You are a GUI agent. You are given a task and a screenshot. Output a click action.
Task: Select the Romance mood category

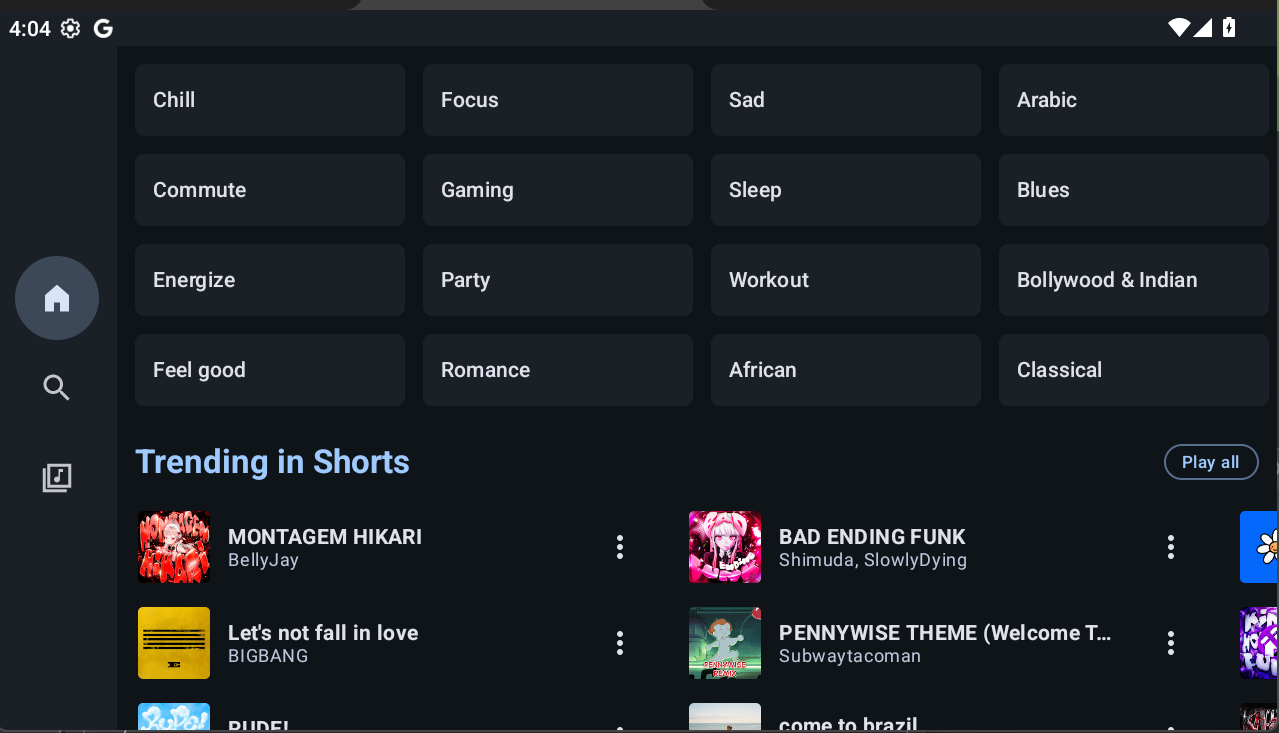click(557, 370)
